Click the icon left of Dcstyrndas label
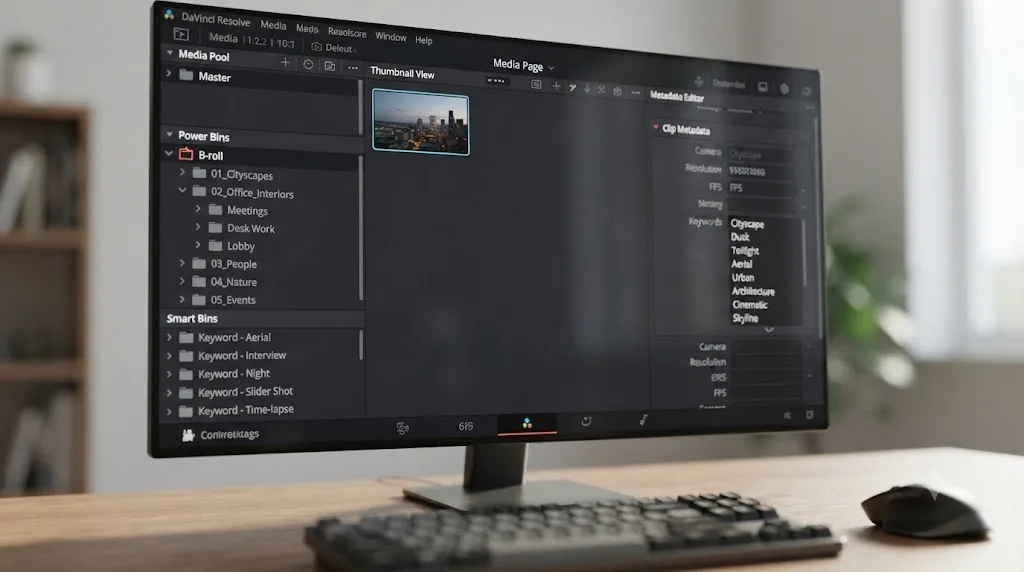 (699, 82)
